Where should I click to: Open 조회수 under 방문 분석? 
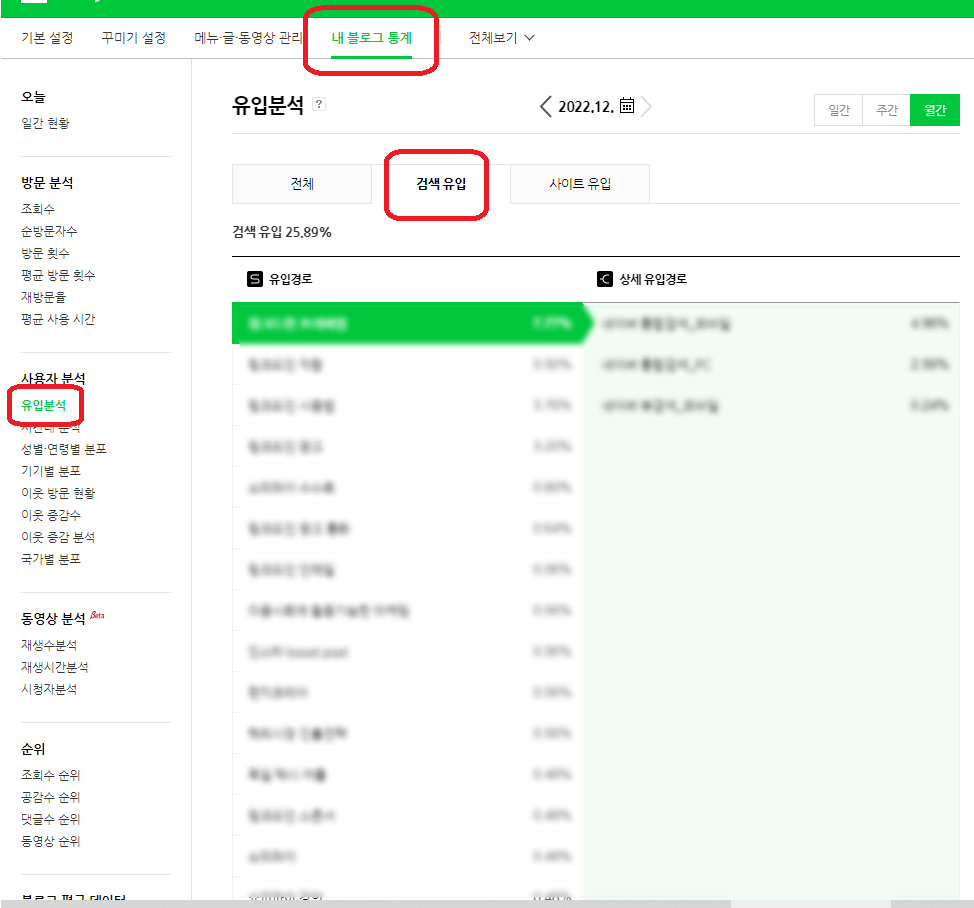pyautogui.click(x=38, y=209)
